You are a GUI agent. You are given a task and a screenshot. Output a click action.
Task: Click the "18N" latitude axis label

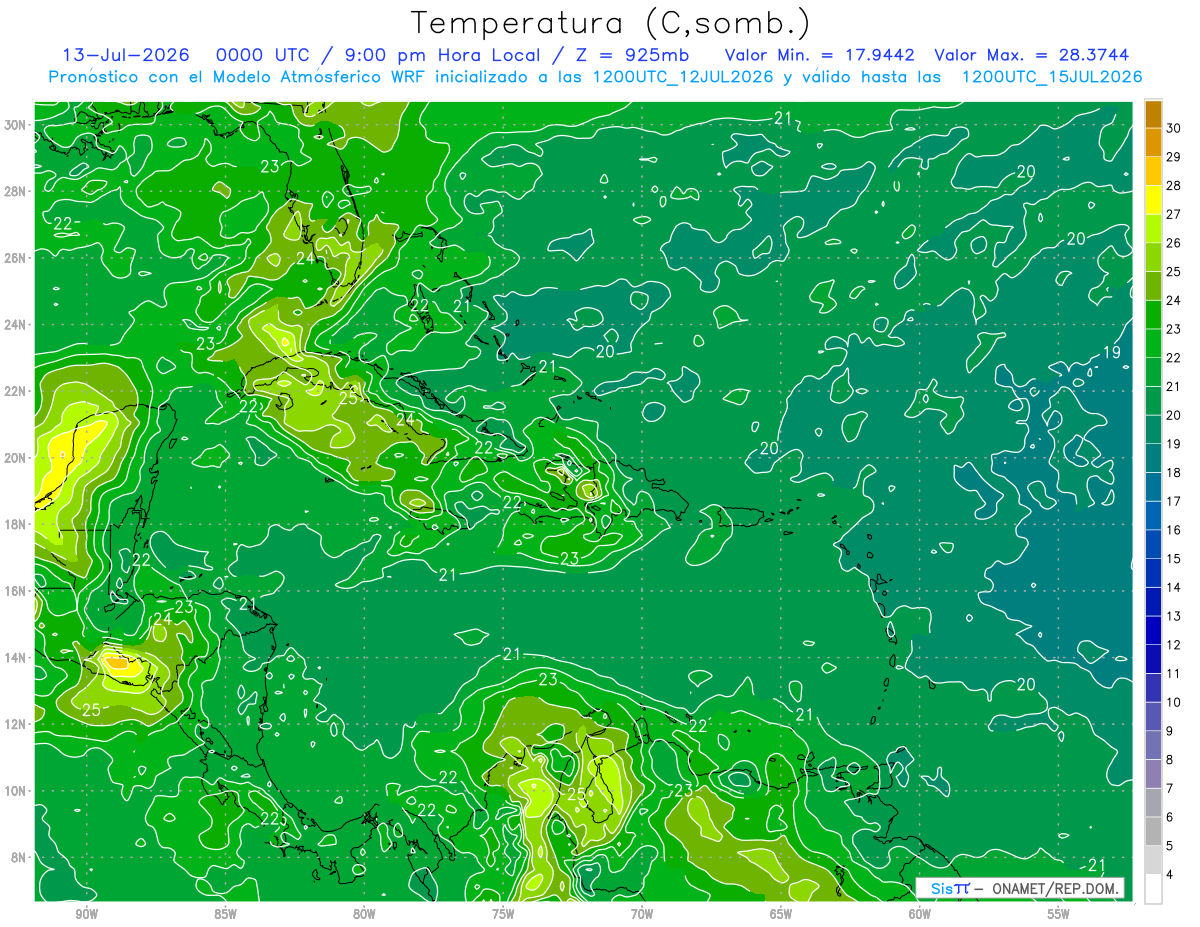(16, 524)
